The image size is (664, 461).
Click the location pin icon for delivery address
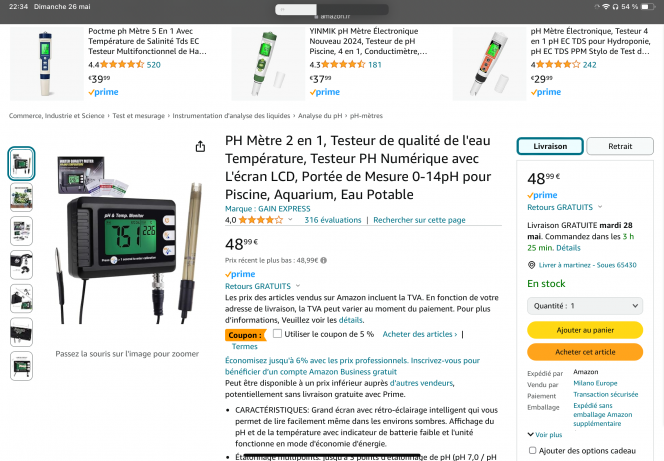tap(531, 265)
